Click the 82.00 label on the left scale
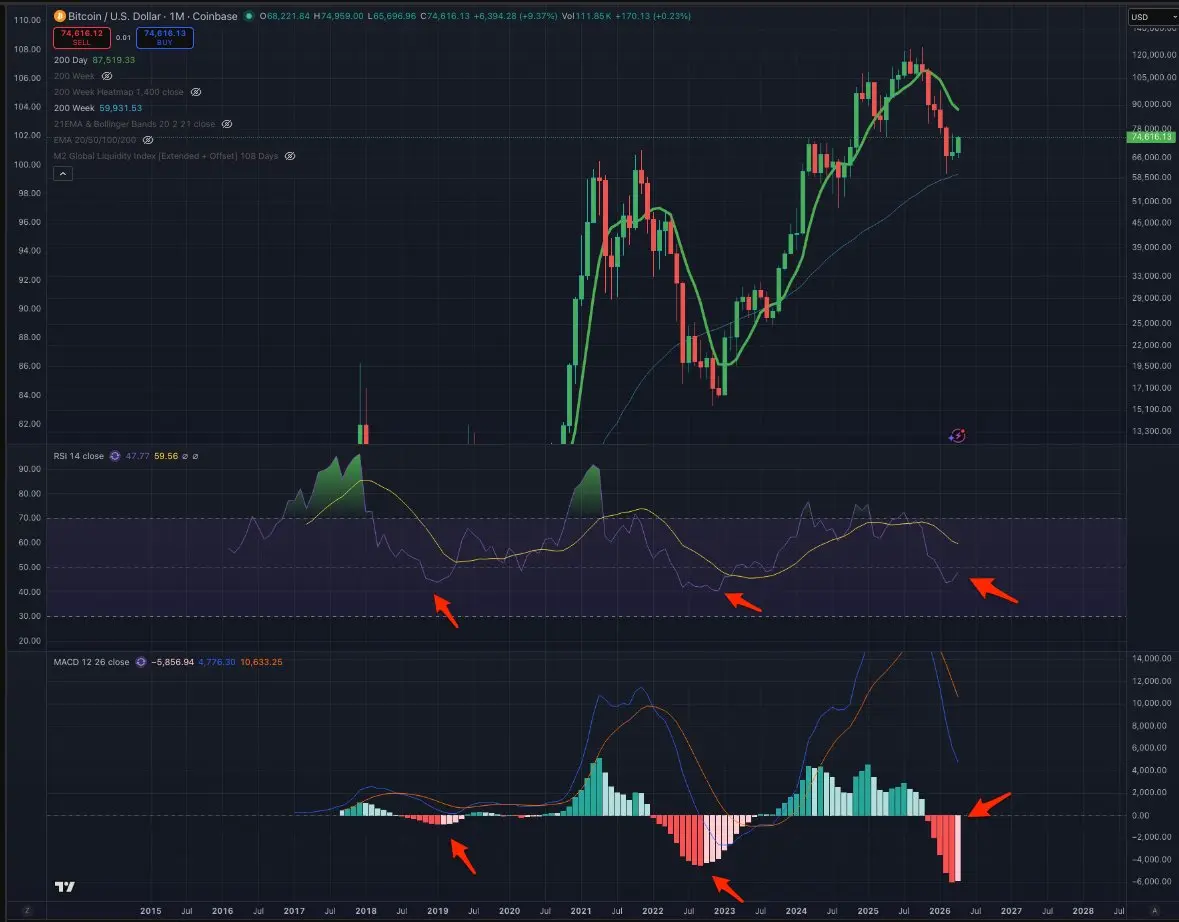The height and width of the screenshot is (922, 1179). (29, 423)
